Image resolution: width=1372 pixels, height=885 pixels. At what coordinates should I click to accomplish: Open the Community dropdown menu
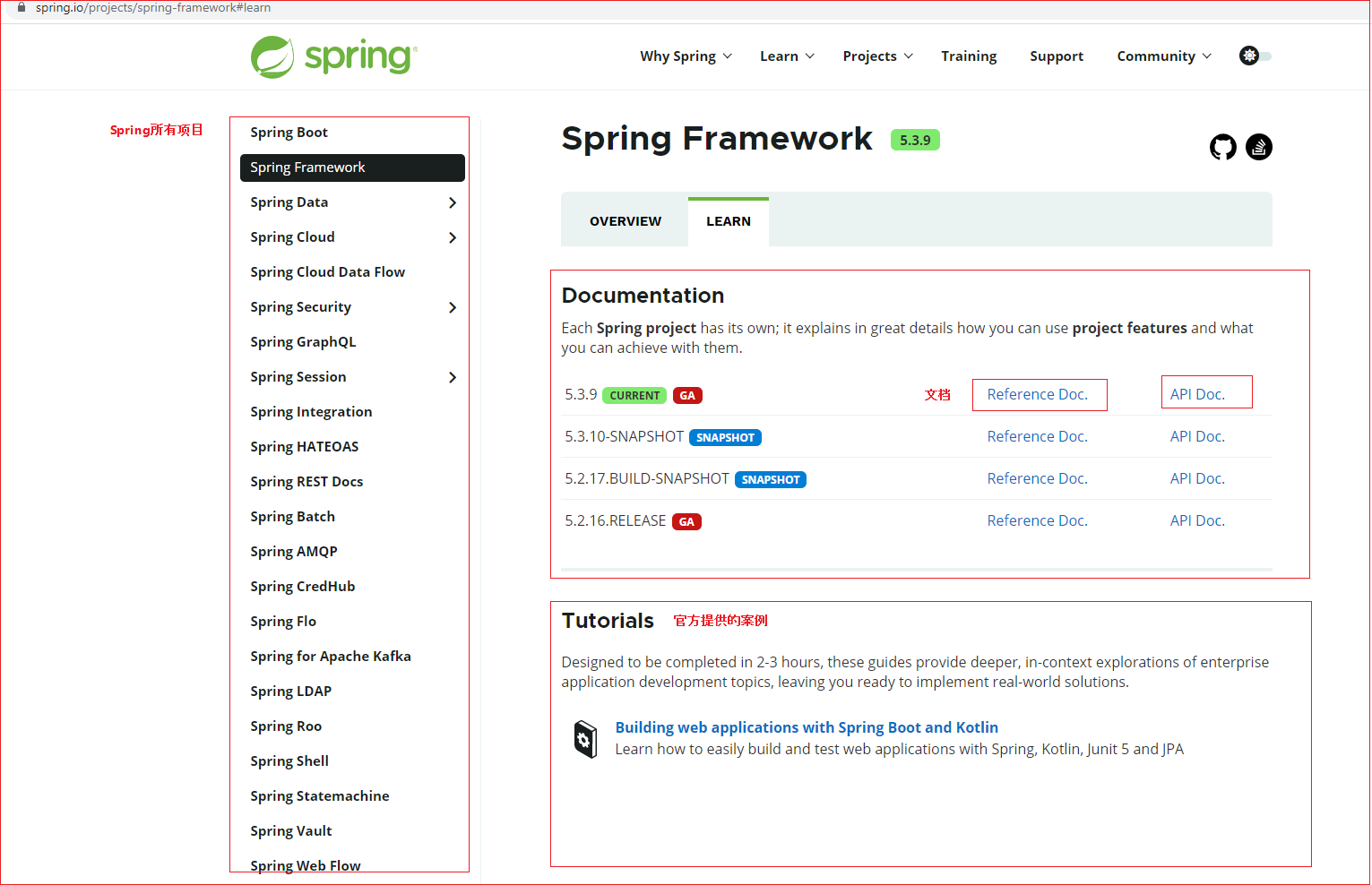point(1163,56)
